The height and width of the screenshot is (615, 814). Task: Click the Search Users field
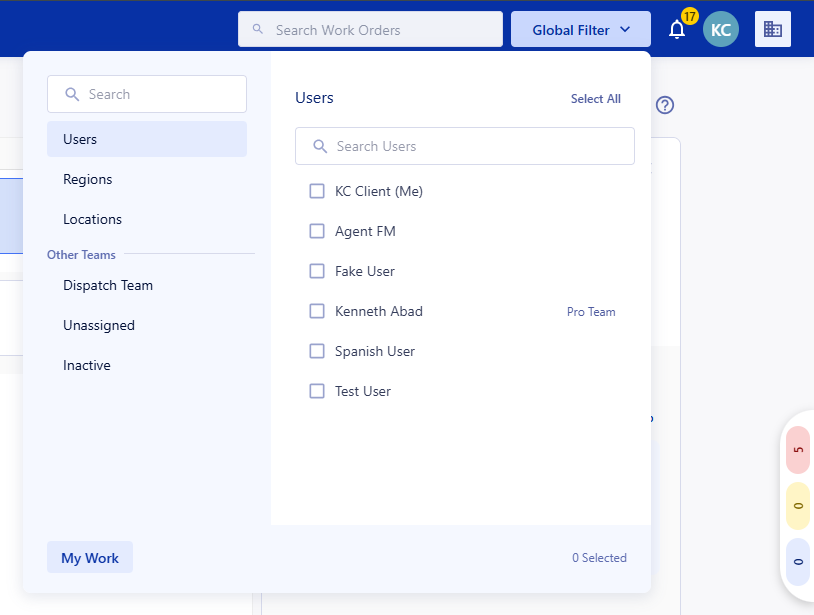point(465,146)
